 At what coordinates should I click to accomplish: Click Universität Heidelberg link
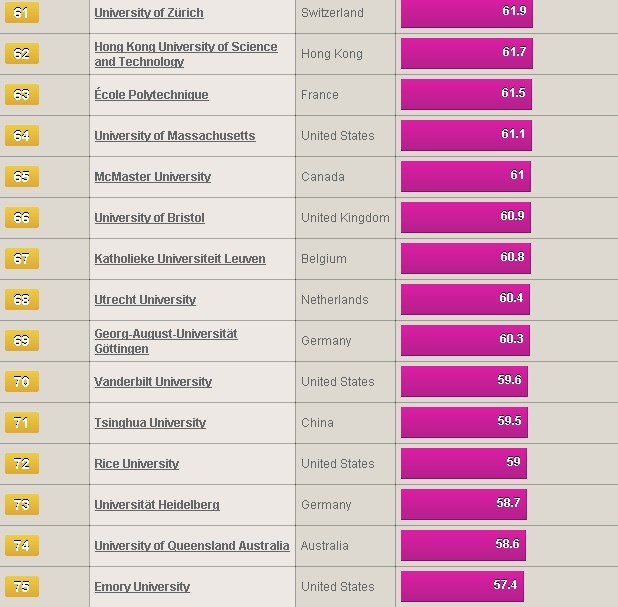157,505
